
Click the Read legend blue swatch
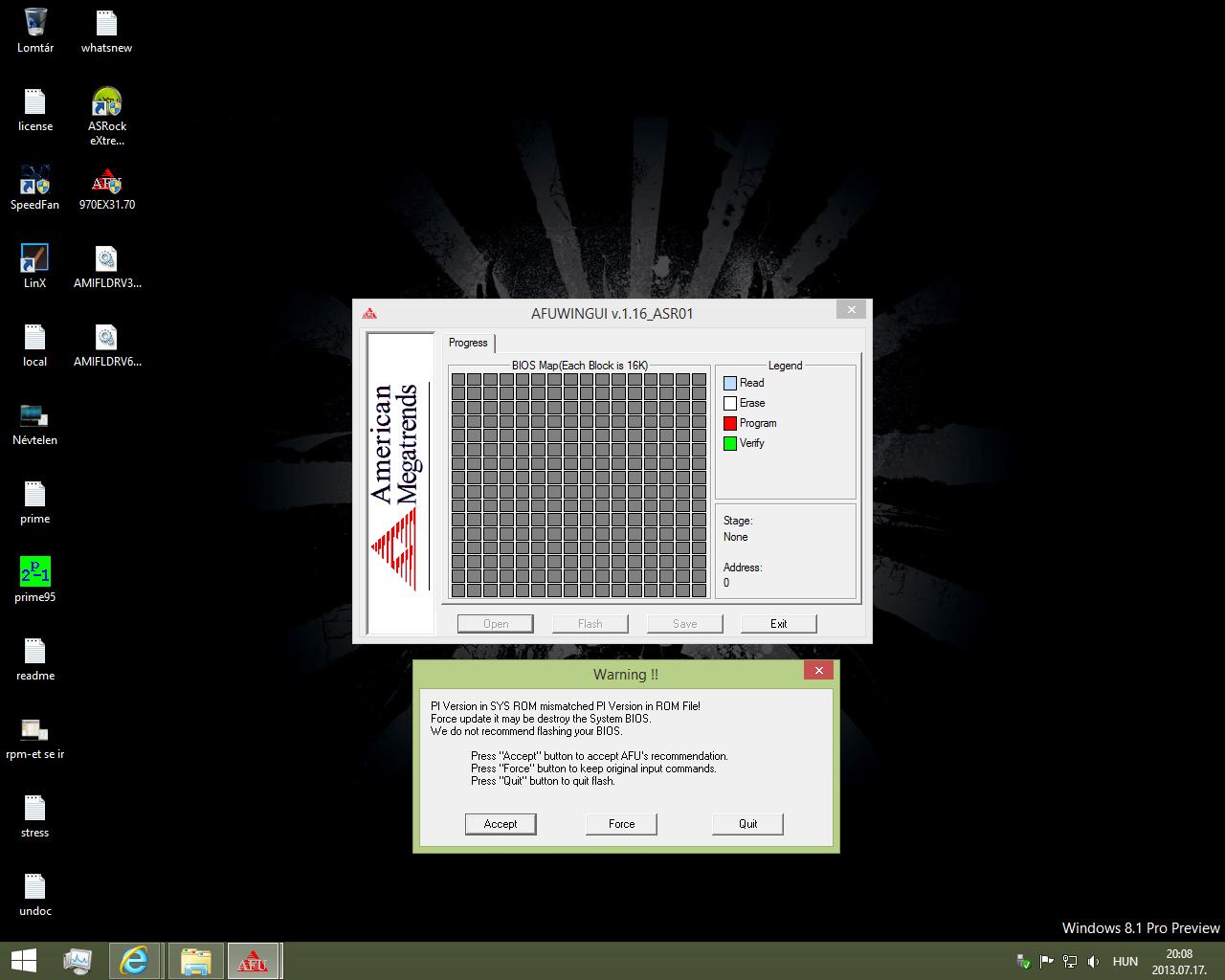[730, 383]
